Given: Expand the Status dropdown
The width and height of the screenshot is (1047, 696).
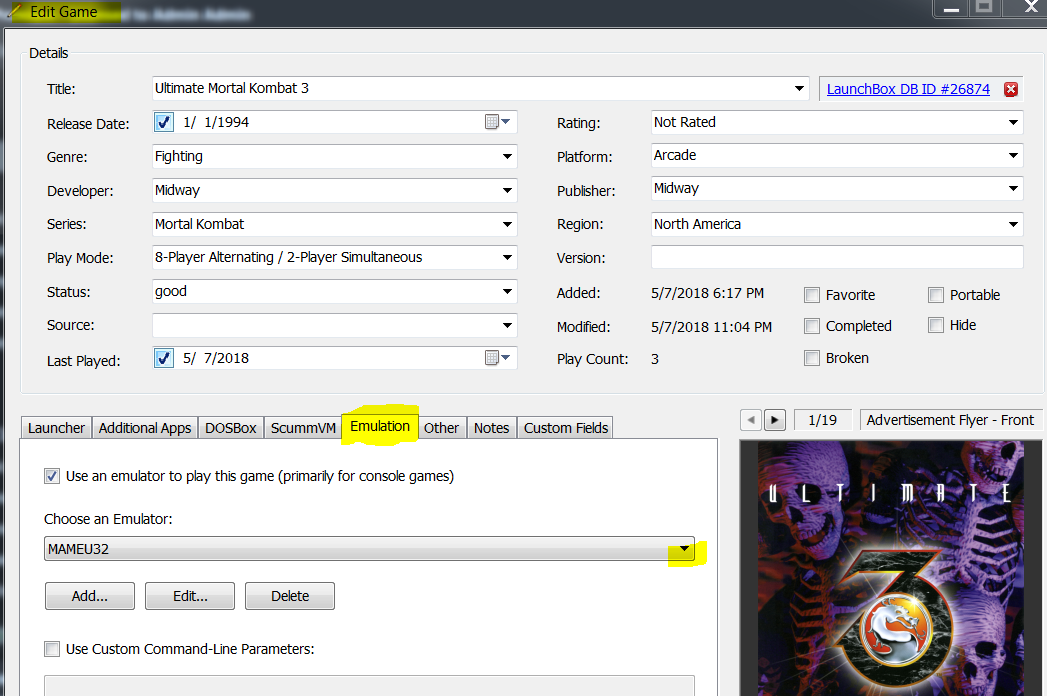Looking at the screenshot, I should point(507,291).
